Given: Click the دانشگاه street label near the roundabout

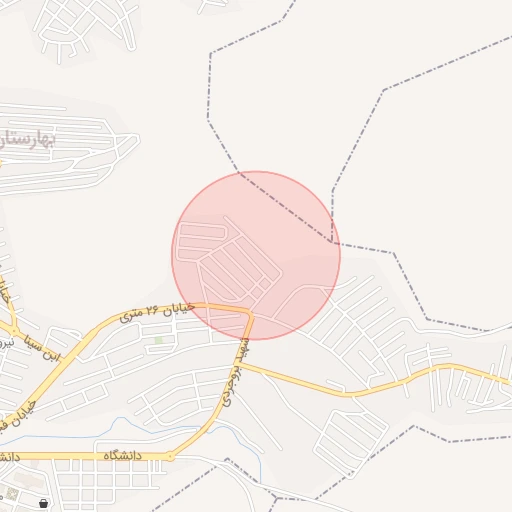Looking at the screenshot, I should click(x=122, y=456).
